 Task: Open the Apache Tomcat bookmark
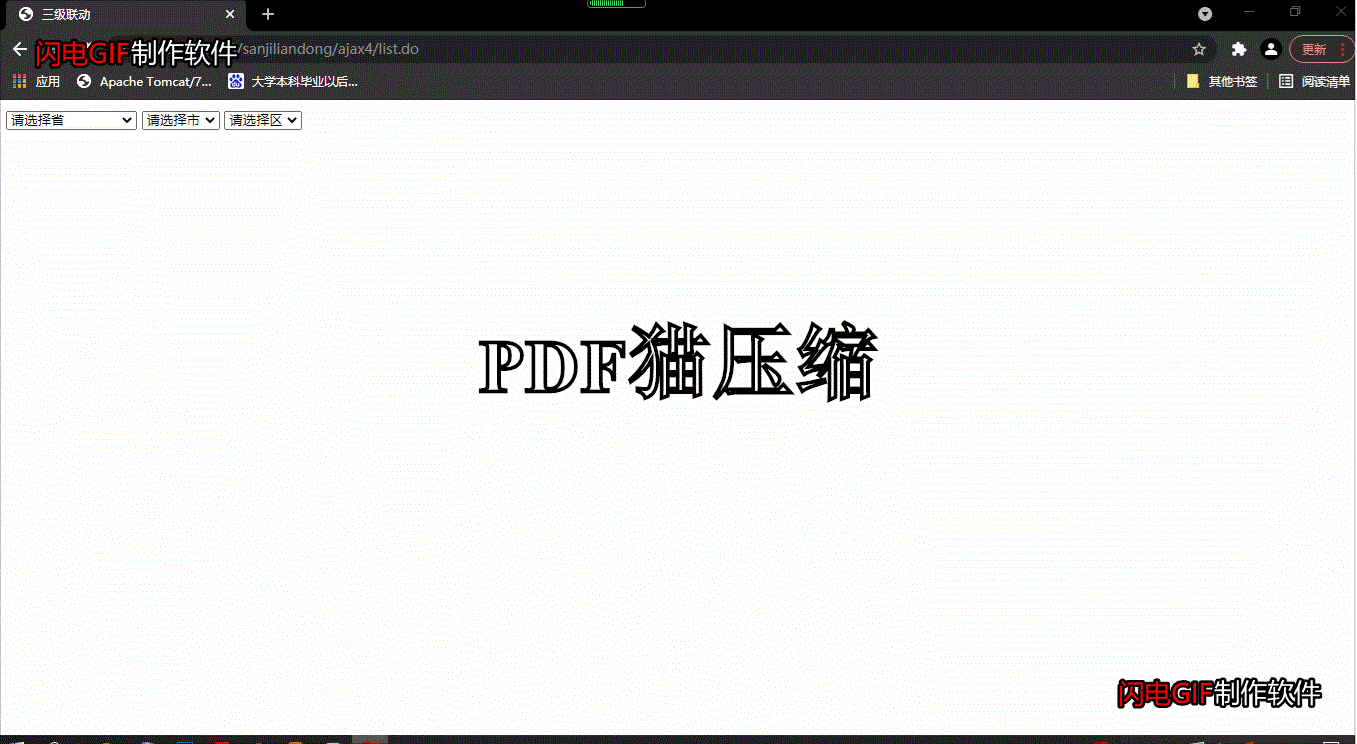(x=145, y=82)
